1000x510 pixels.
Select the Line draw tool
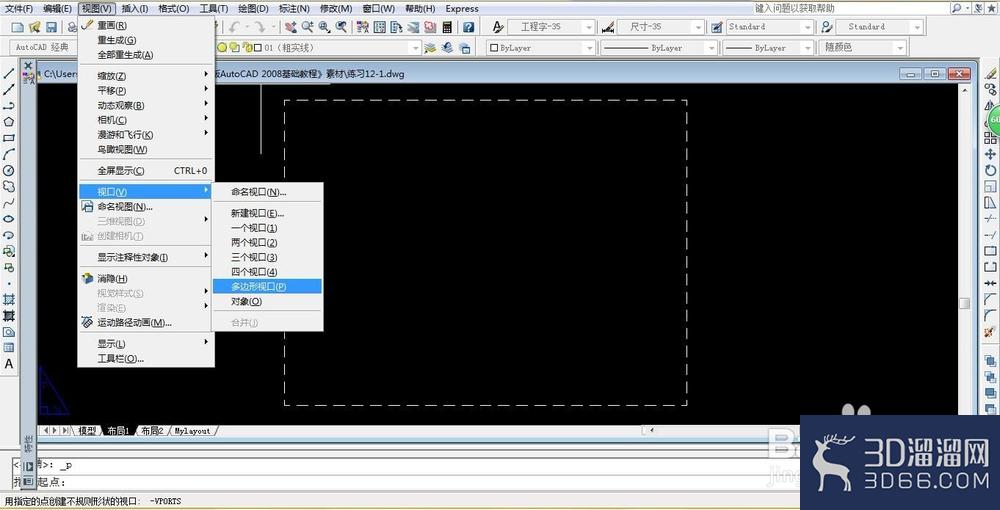[x=9, y=74]
